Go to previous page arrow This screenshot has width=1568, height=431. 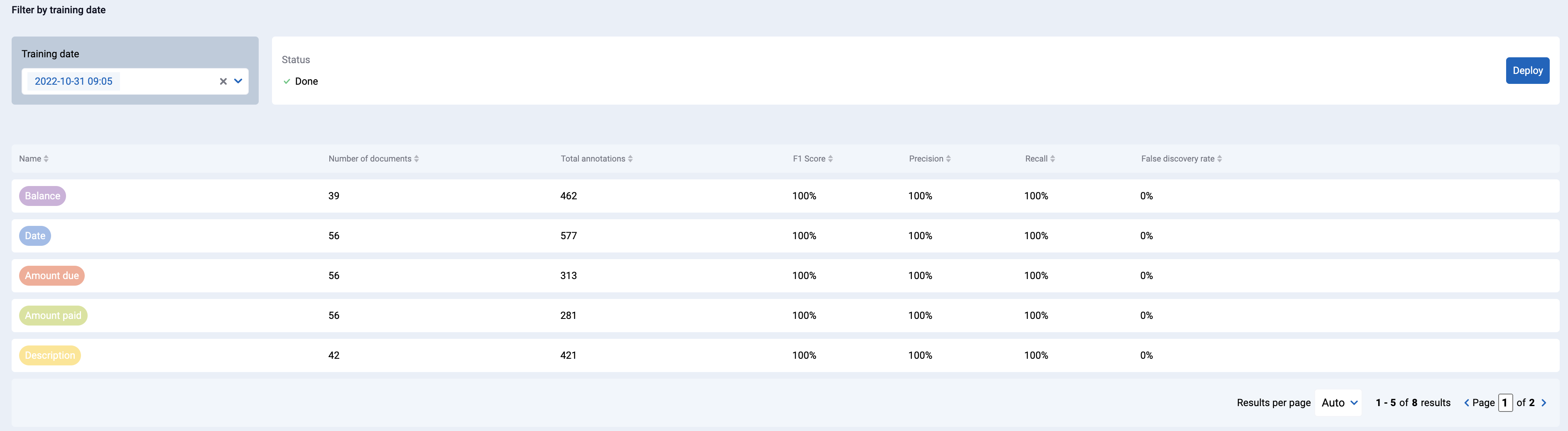1466,403
